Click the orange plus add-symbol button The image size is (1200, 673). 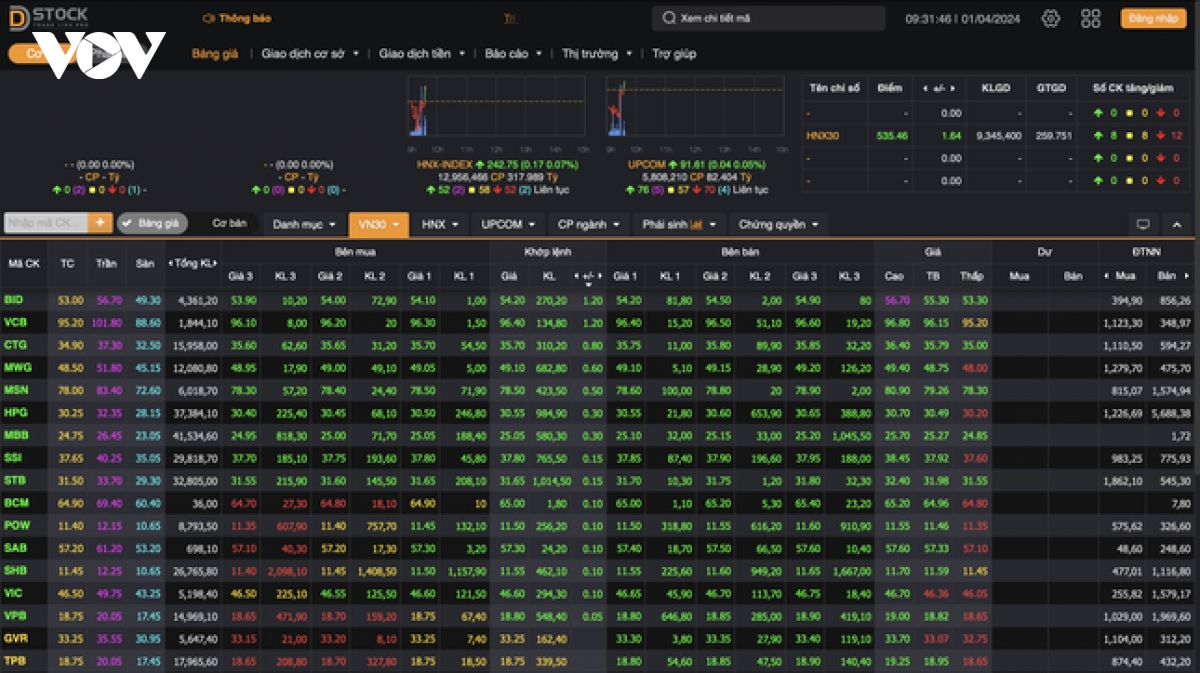(x=100, y=223)
